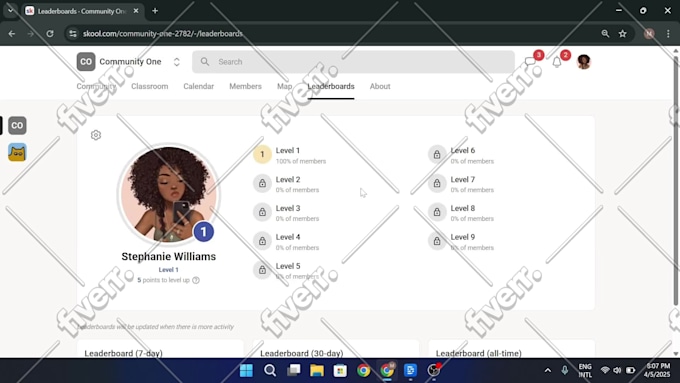Click the Level 6 lock icon
The height and width of the screenshot is (383, 680).
pyautogui.click(x=437, y=154)
